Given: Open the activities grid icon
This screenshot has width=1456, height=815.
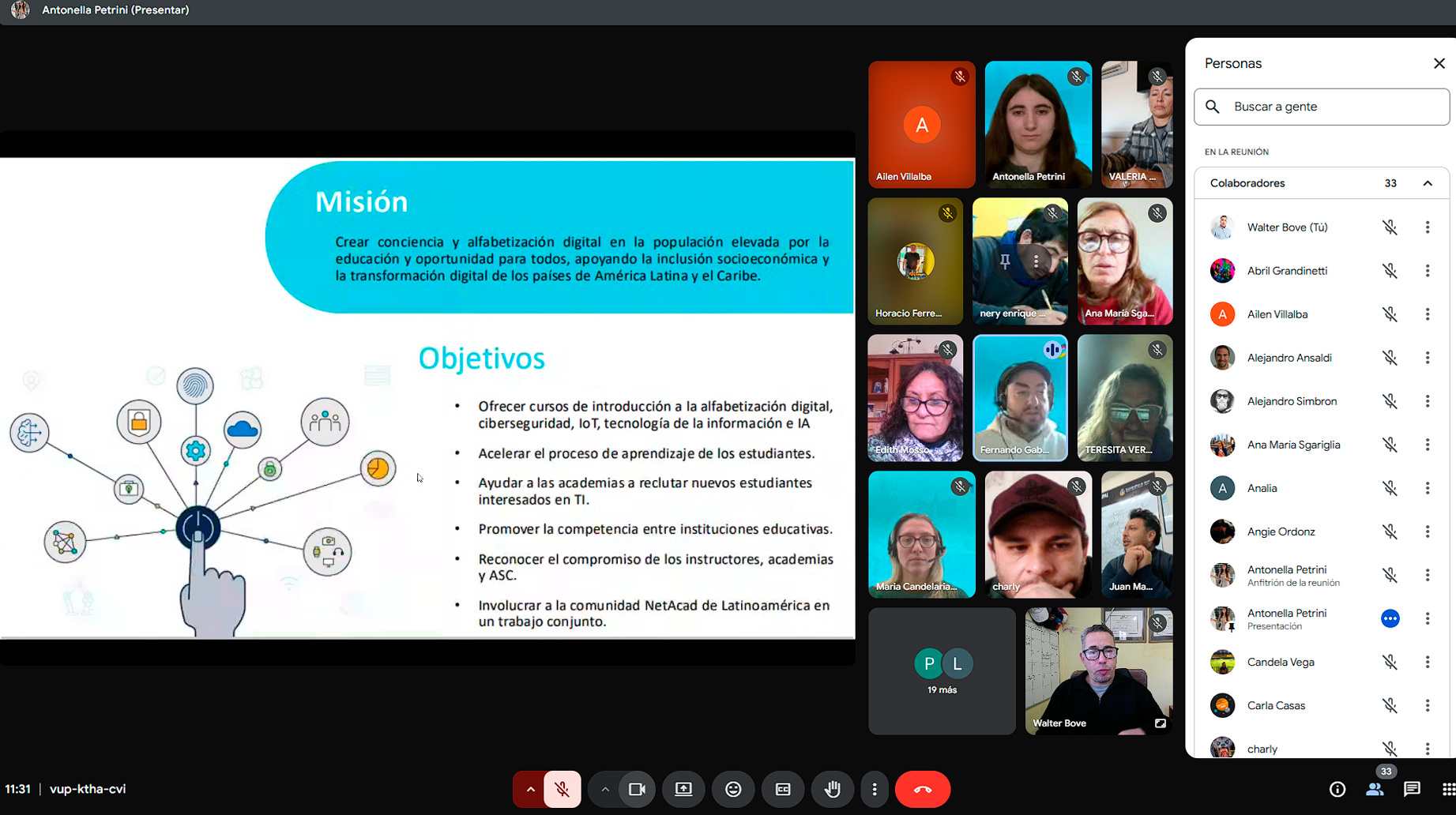Looking at the screenshot, I should point(1447,789).
